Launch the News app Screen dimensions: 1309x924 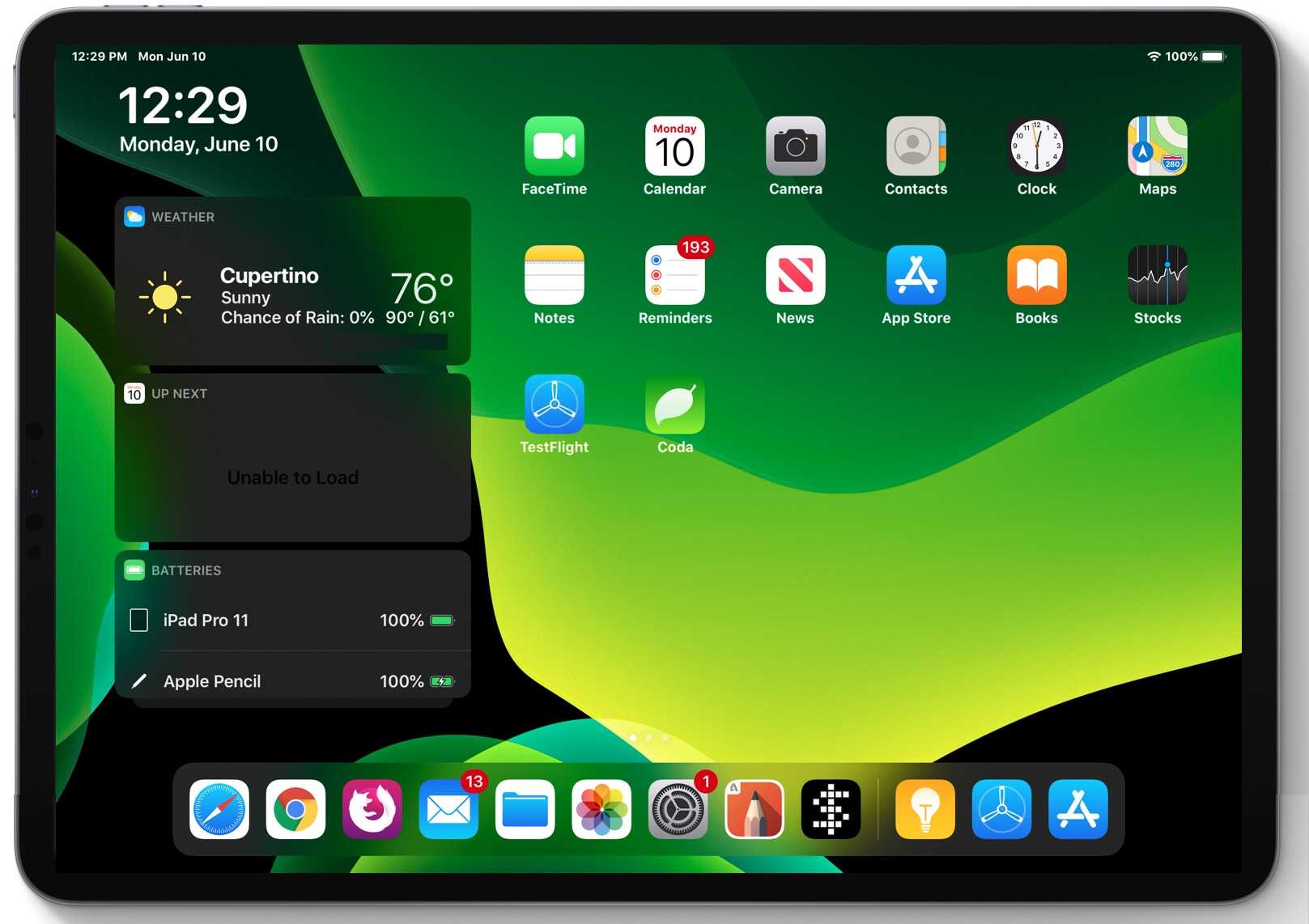click(x=796, y=275)
